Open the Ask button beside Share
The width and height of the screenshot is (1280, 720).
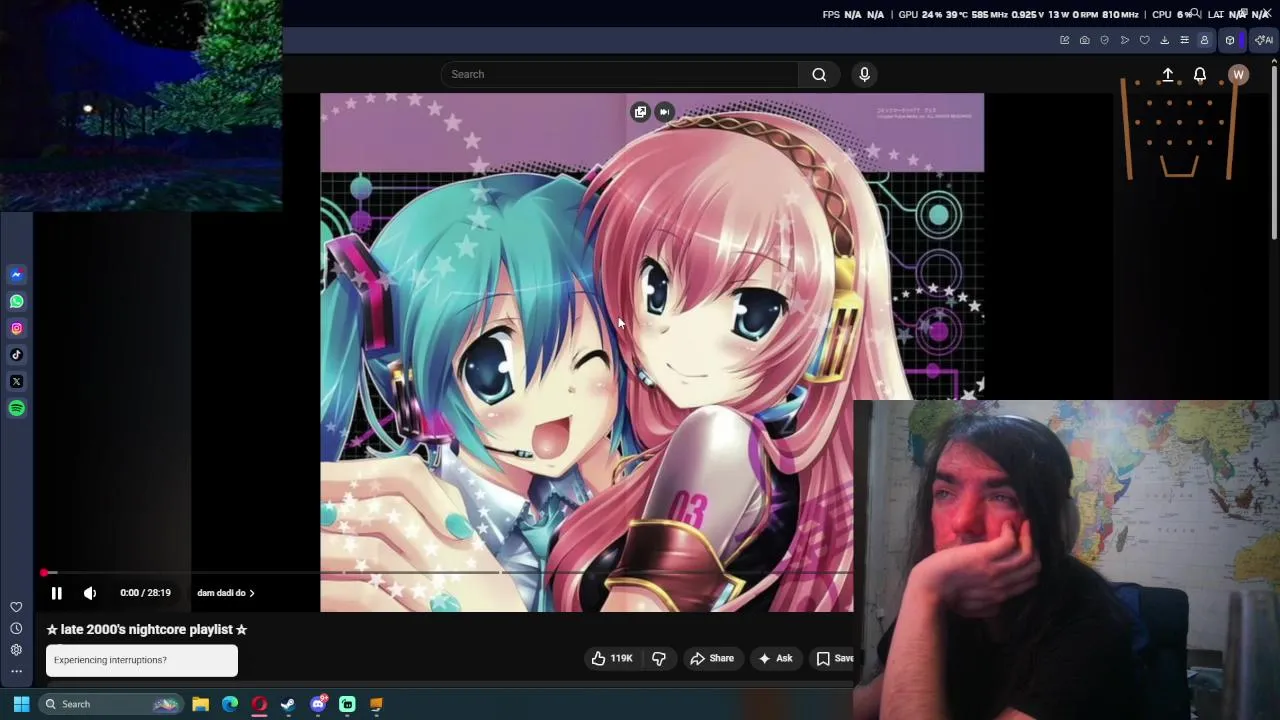pyautogui.click(x=776, y=658)
